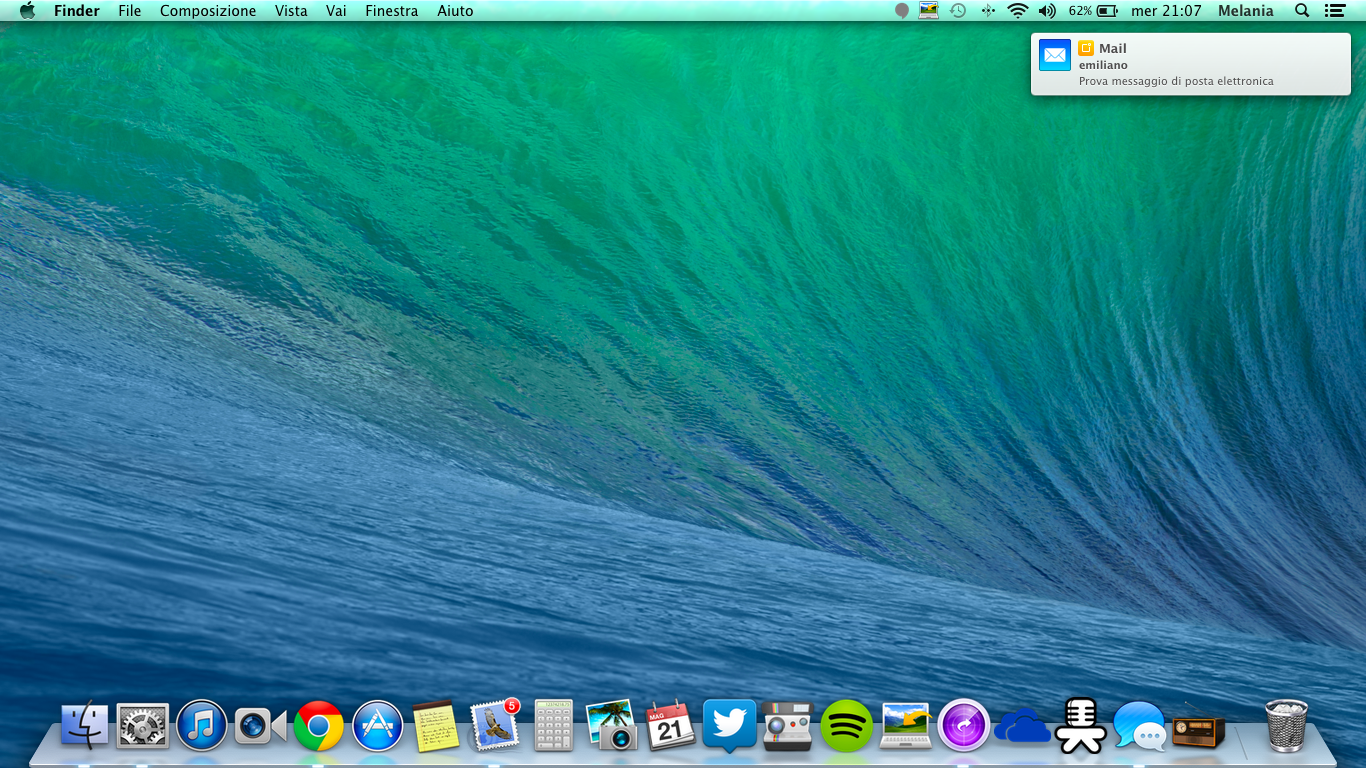
Task: Open the Apple menu
Action: click(x=27, y=11)
